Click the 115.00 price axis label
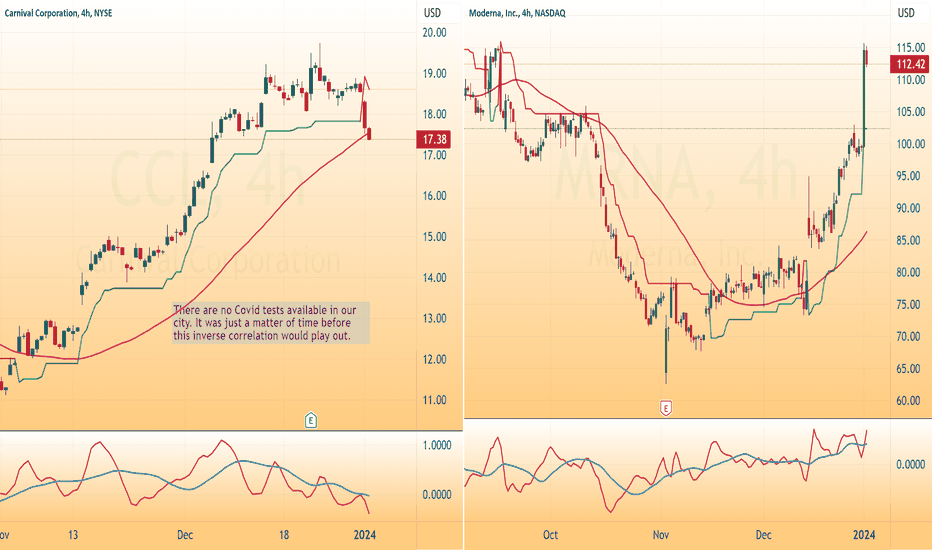 pyautogui.click(x=911, y=48)
